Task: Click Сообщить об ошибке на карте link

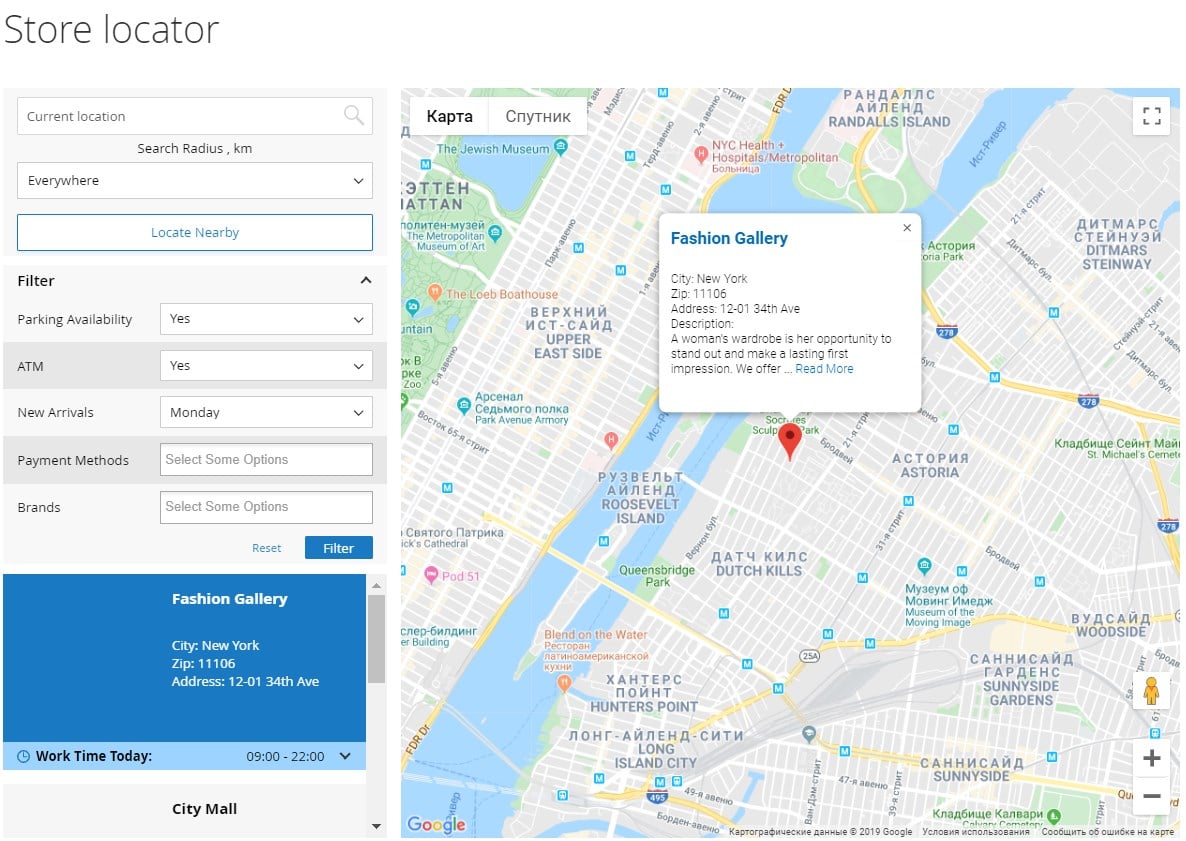Action: click(1107, 832)
